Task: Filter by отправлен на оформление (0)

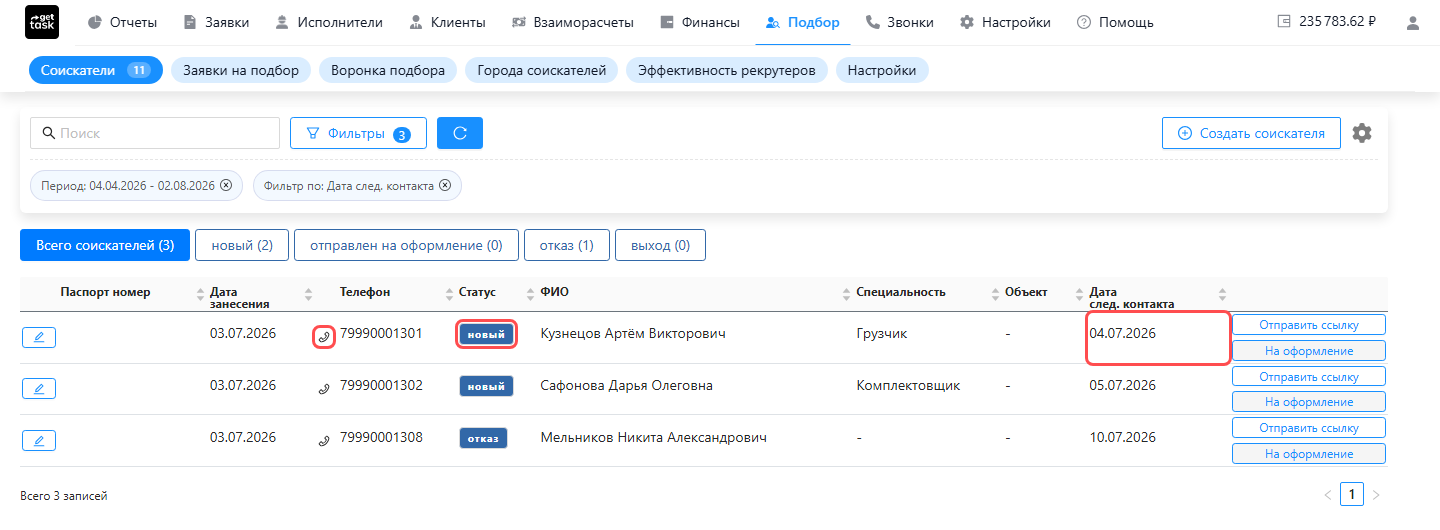Action: (x=406, y=245)
